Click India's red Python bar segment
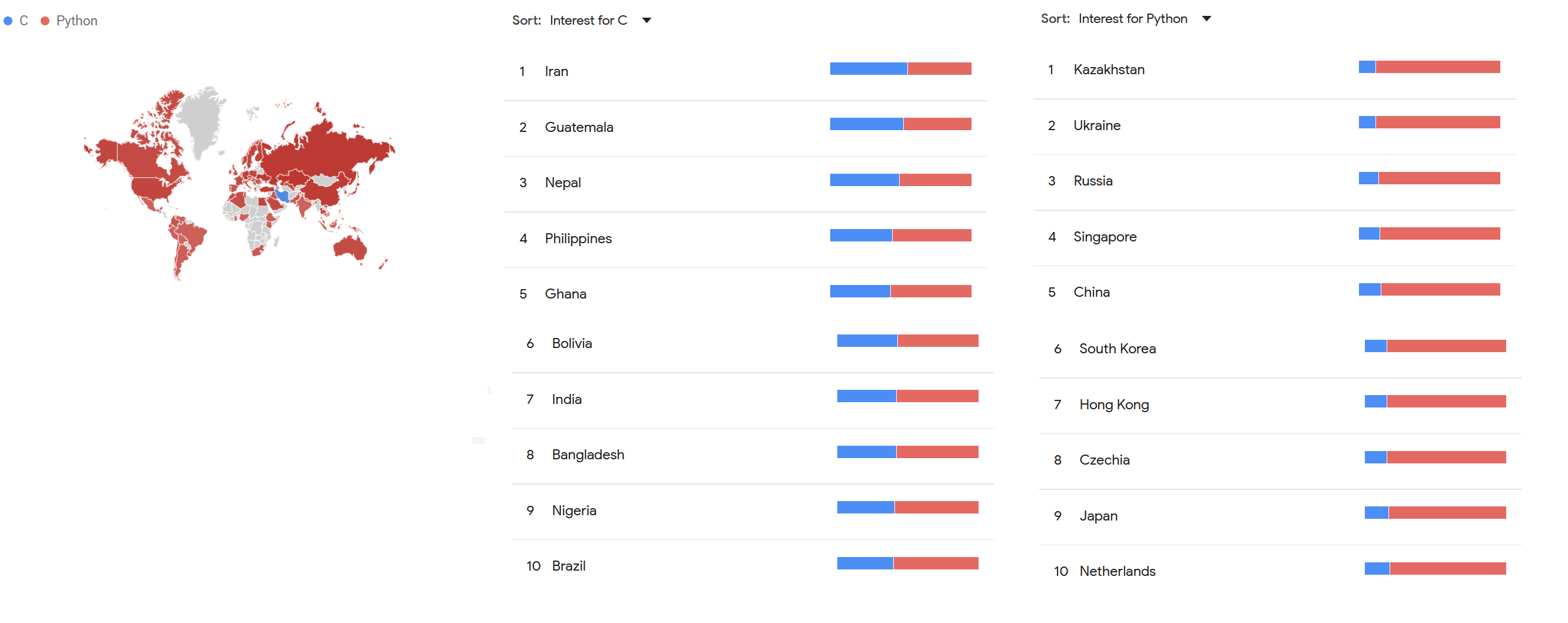1568x623 pixels. (x=937, y=396)
